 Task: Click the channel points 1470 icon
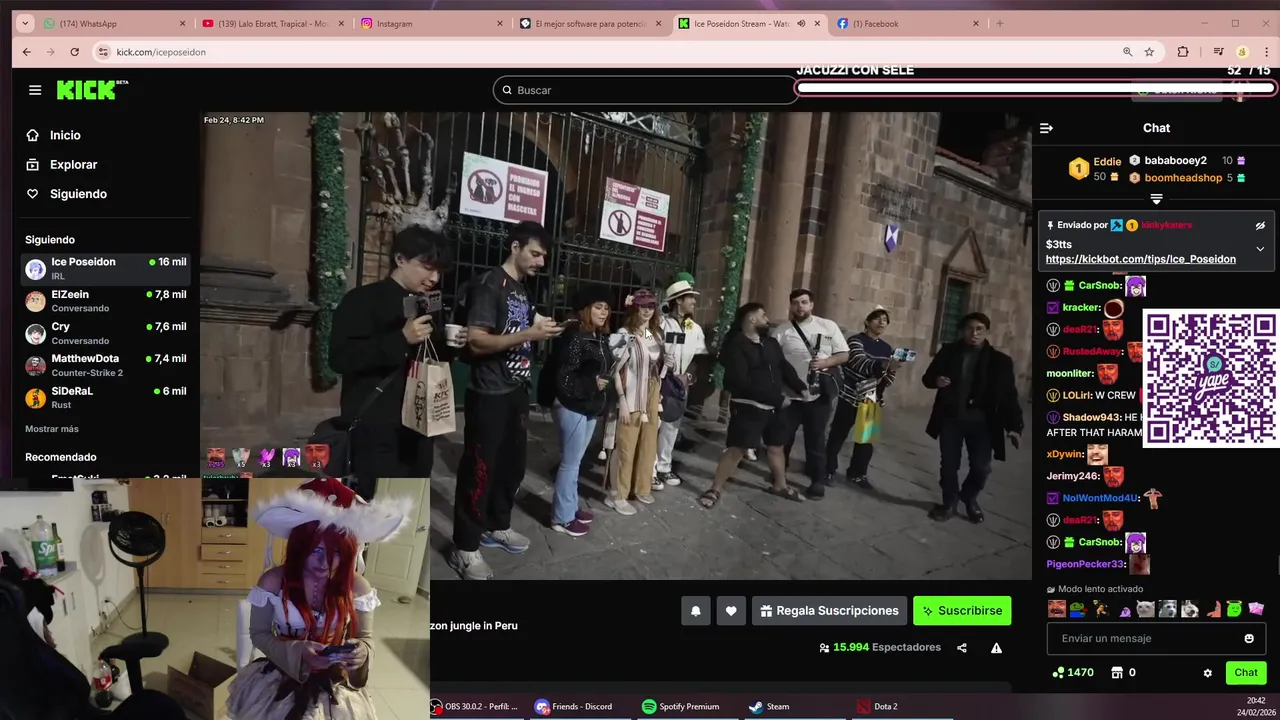pos(1058,673)
